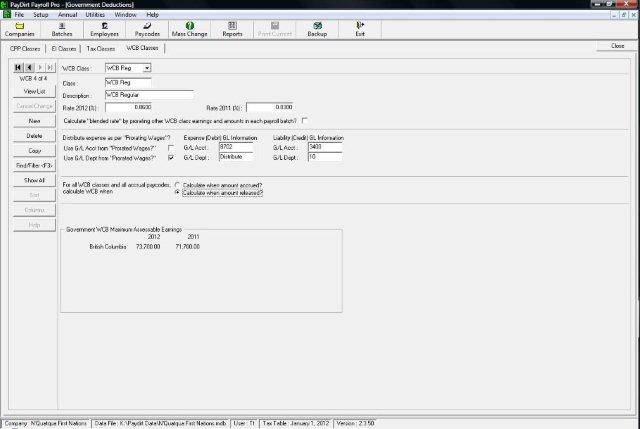Go to previous WCB record
Viewport: 640px width, 429px height.
coord(29,66)
